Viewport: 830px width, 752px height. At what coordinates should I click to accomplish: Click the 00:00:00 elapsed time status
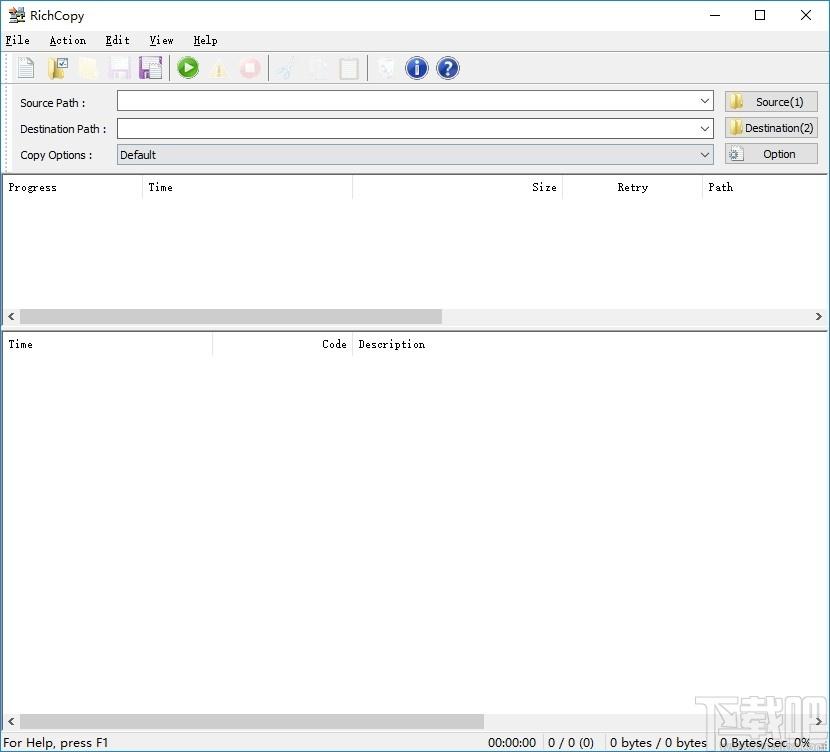point(512,743)
